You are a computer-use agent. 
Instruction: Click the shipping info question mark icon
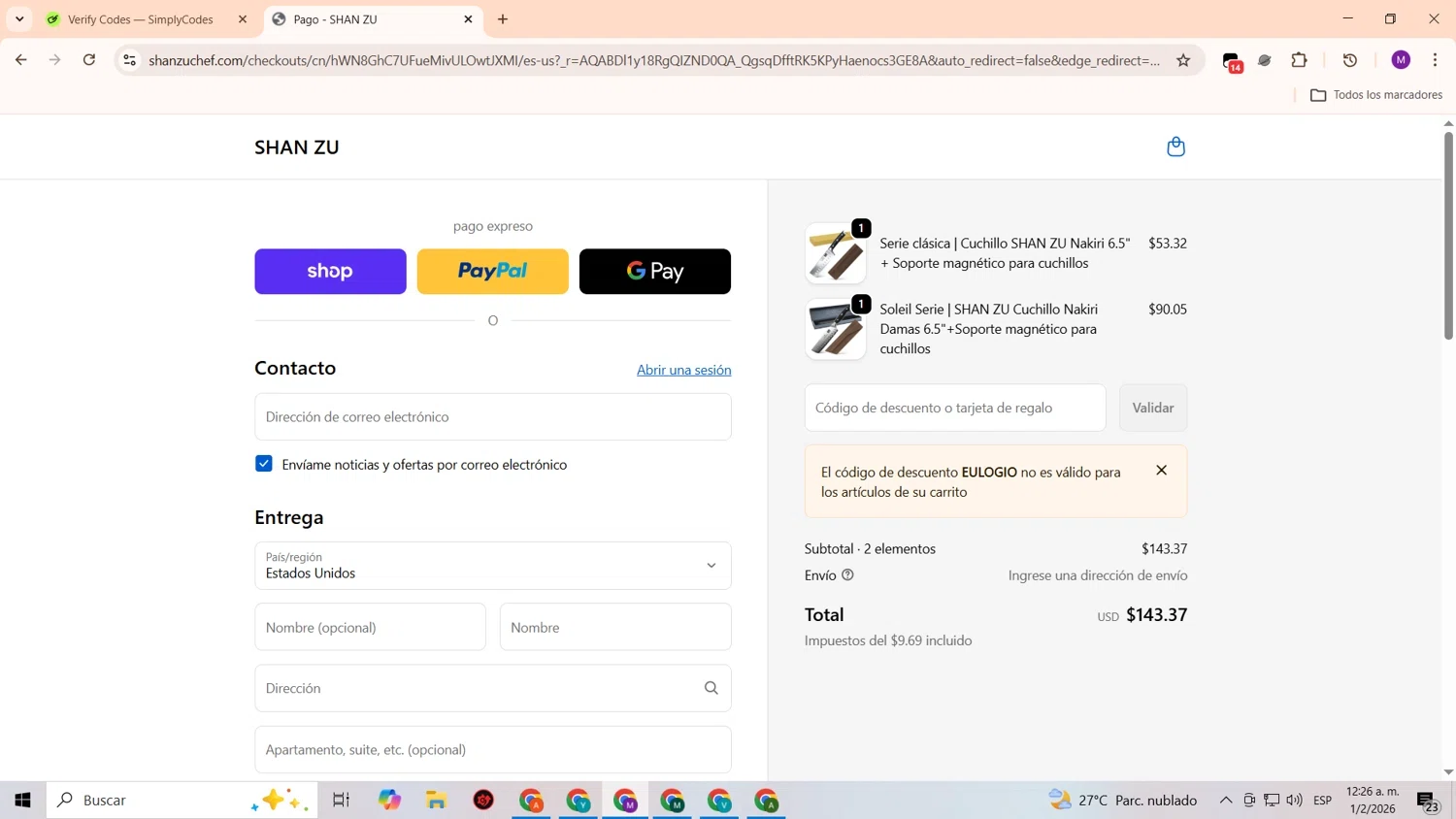[x=847, y=575]
